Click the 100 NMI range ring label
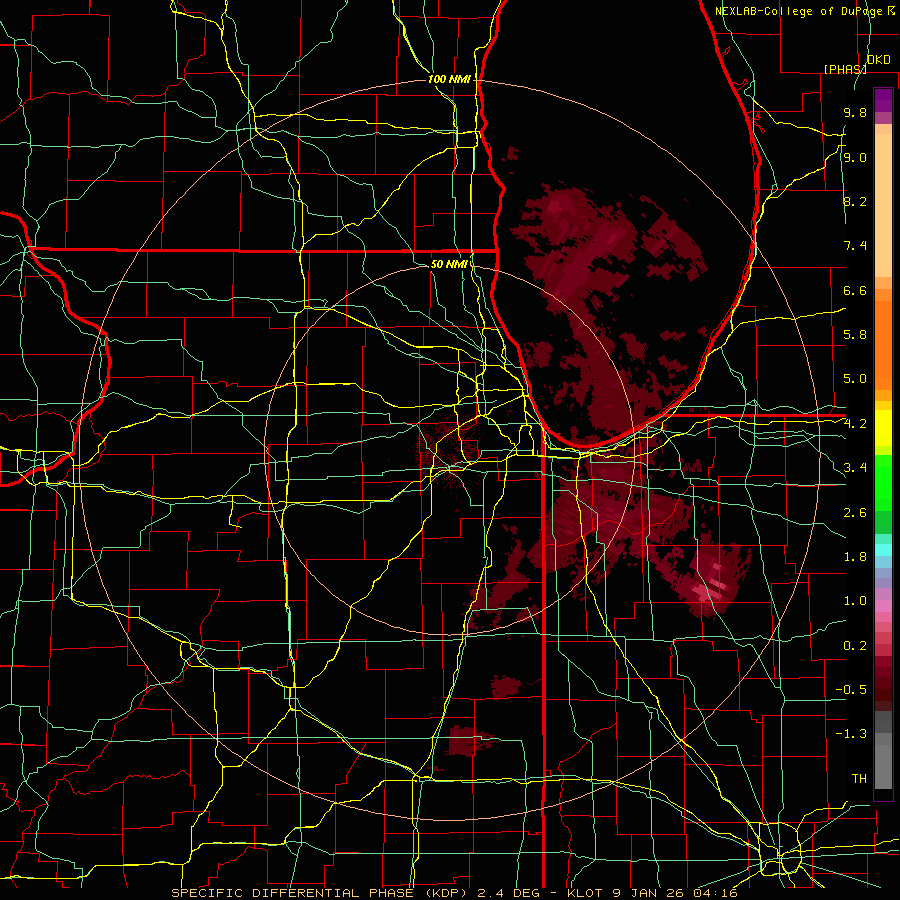 coord(449,79)
